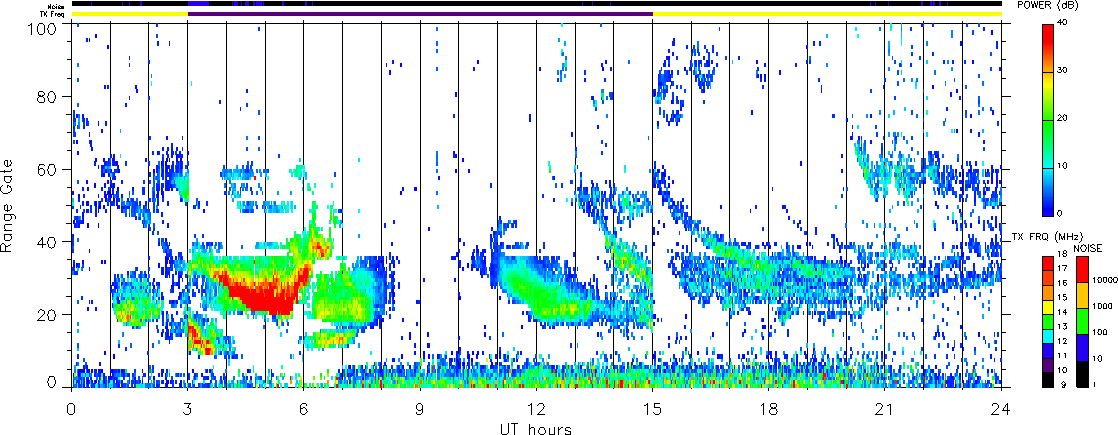Pick the green band of the NOISE legend
This screenshot has width=1118, height=435.
(x=1082, y=322)
